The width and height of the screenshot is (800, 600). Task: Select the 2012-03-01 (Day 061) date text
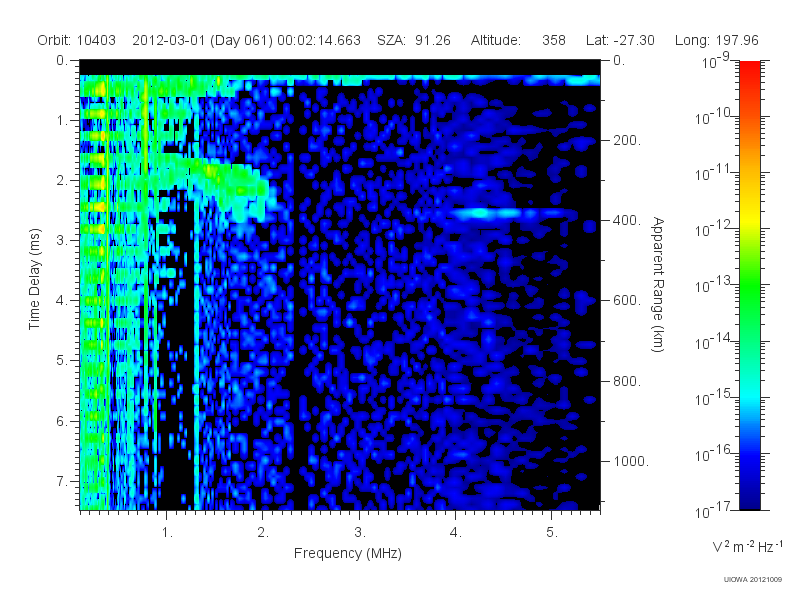coord(203,40)
